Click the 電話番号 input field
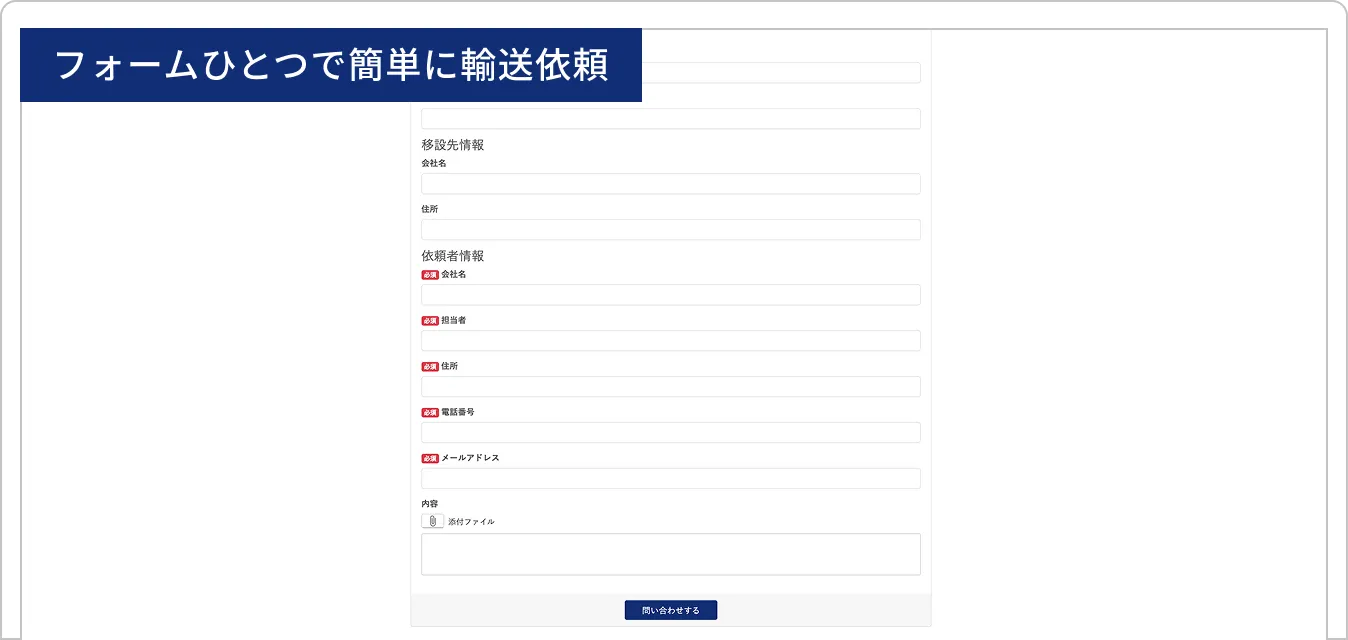The height and width of the screenshot is (640, 1348). pos(670,432)
